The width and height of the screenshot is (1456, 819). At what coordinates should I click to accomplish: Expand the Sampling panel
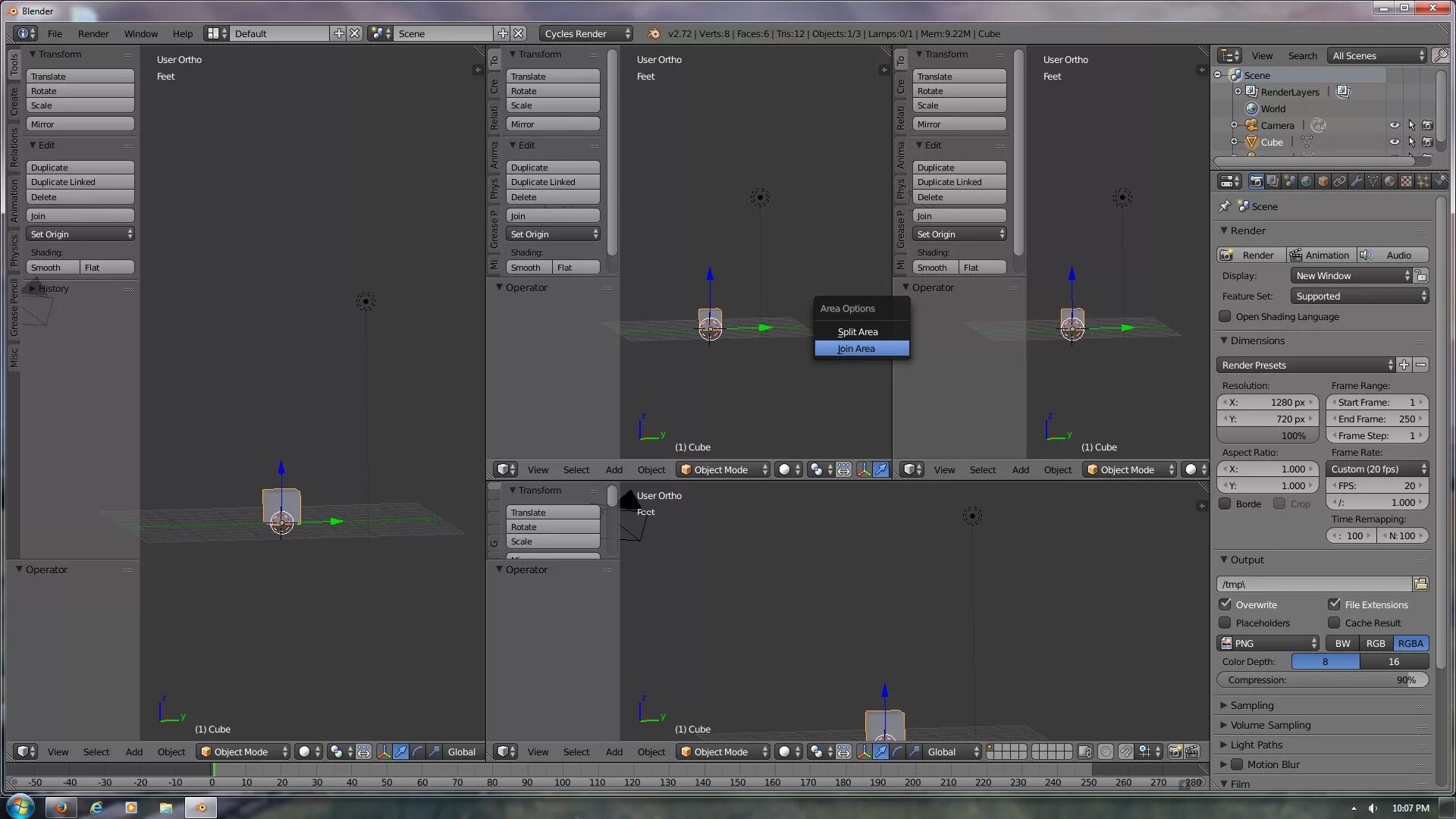(x=1251, y=705)
